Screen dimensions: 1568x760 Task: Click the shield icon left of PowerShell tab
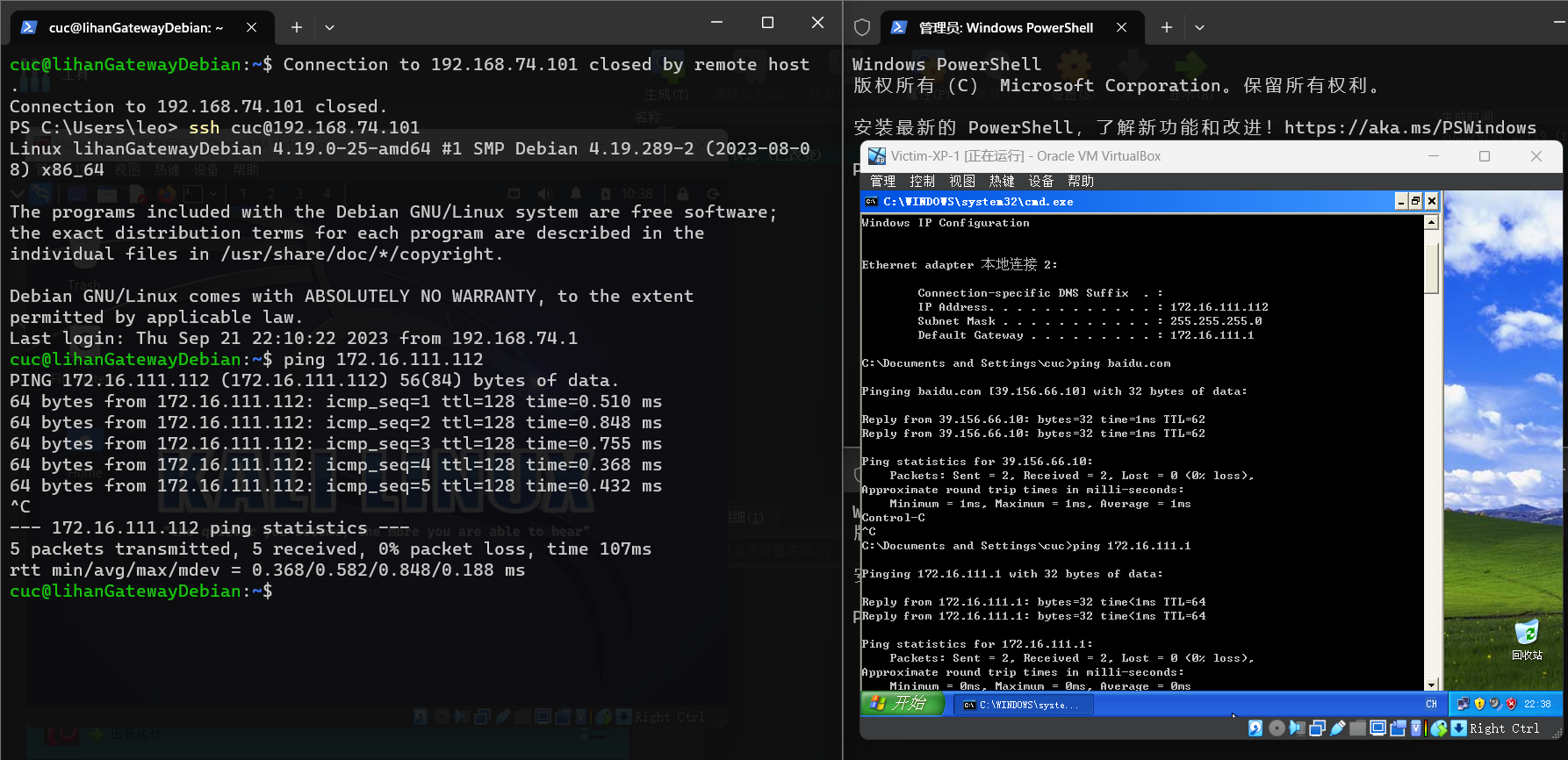(x=862, y=27)
